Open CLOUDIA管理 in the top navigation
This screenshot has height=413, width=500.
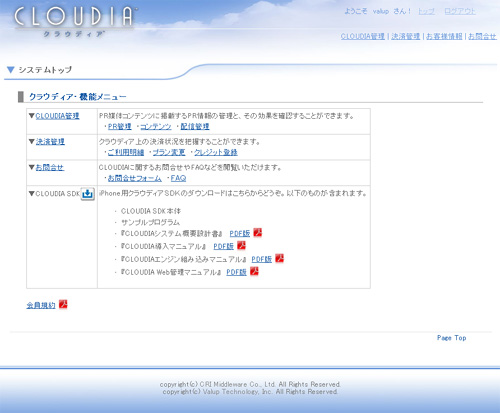coord(363,36)
